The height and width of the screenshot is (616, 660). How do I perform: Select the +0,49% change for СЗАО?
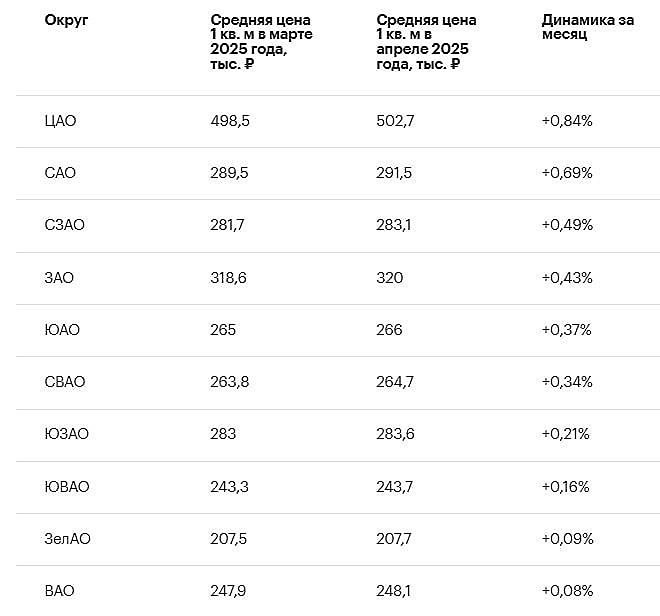(567, 225)
